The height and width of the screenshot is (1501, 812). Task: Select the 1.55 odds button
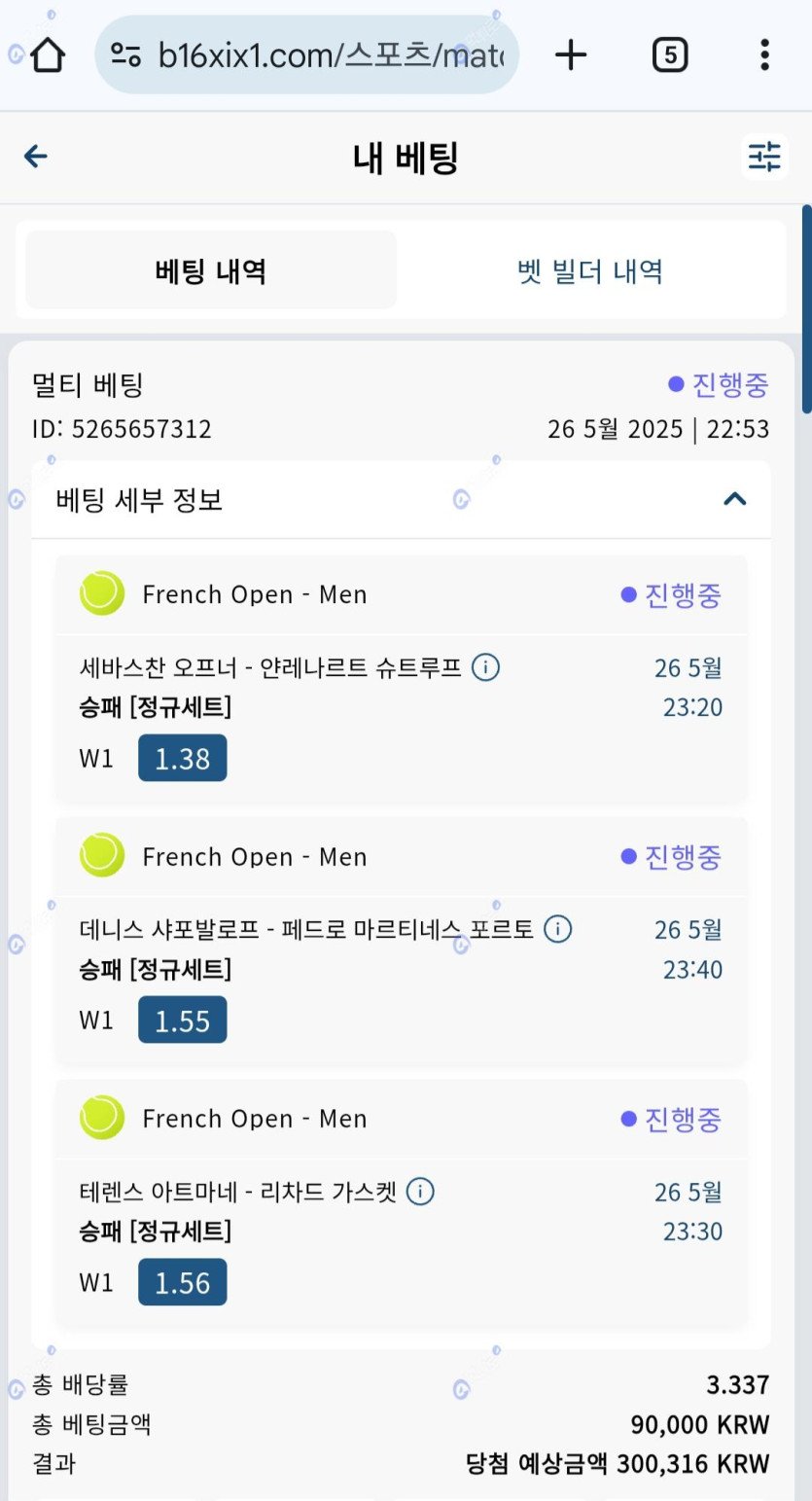[x=182, y=1020]
